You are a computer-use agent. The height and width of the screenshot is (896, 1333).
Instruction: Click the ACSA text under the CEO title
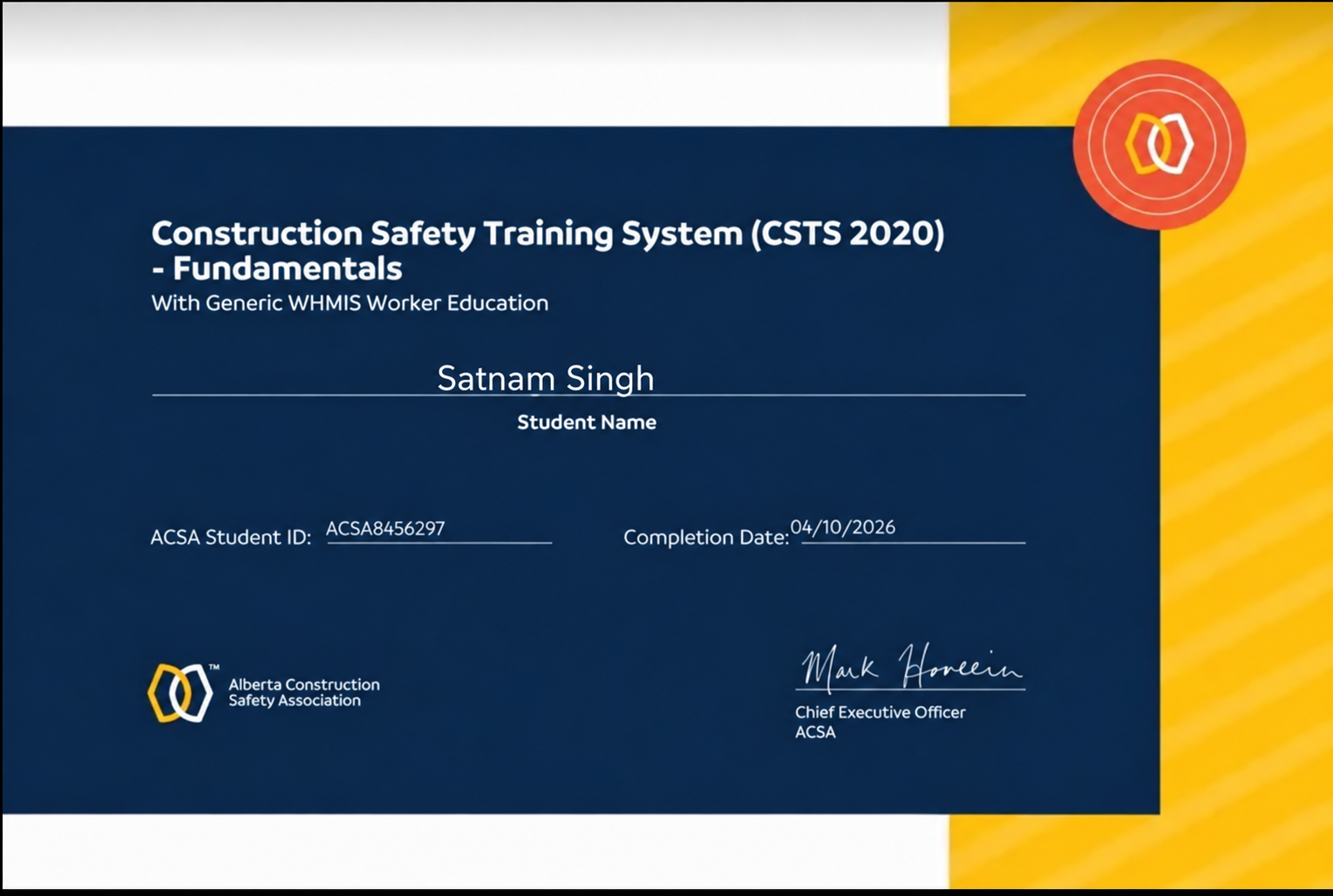pos(815,732)
